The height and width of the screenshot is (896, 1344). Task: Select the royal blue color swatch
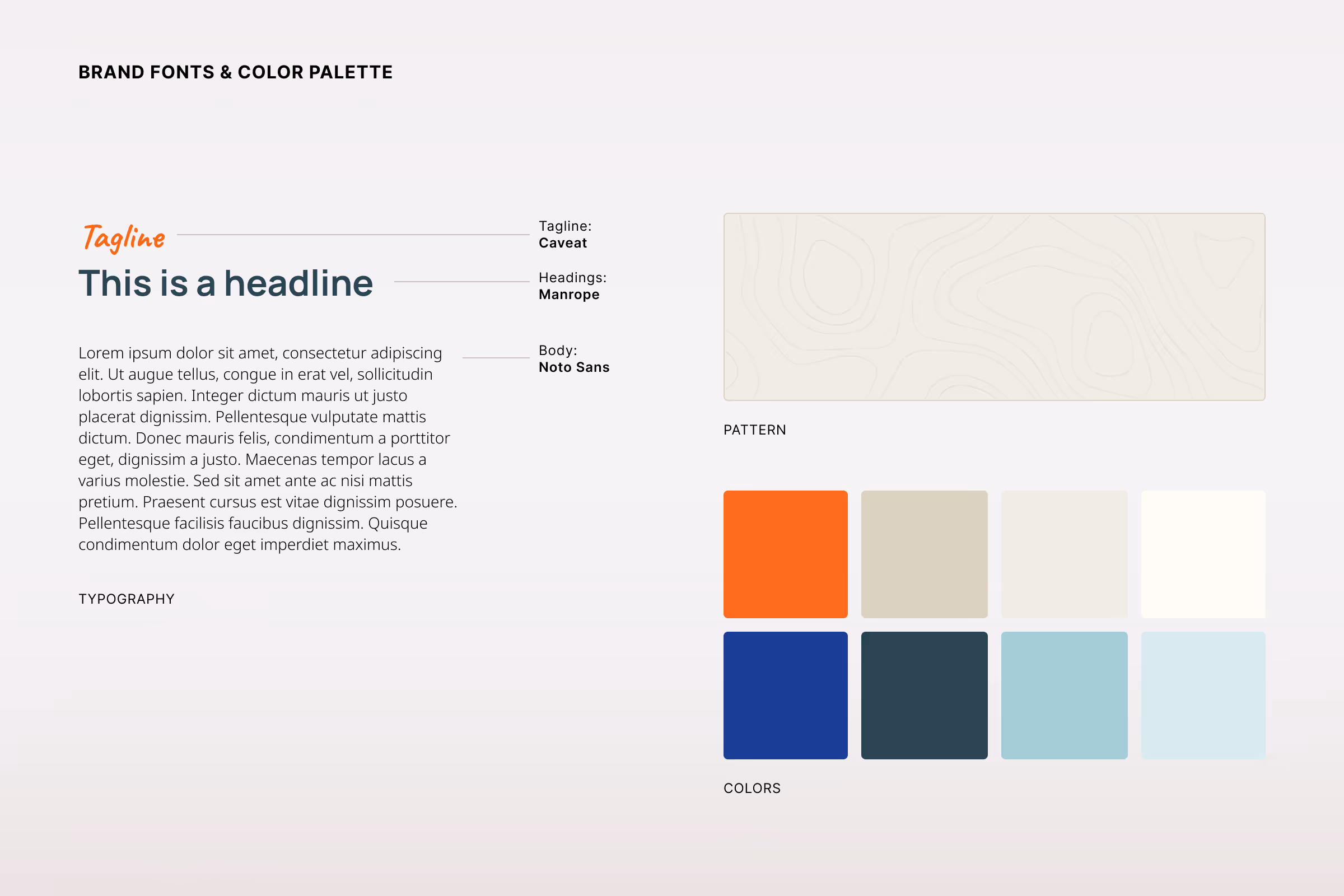tap(785, 695)
